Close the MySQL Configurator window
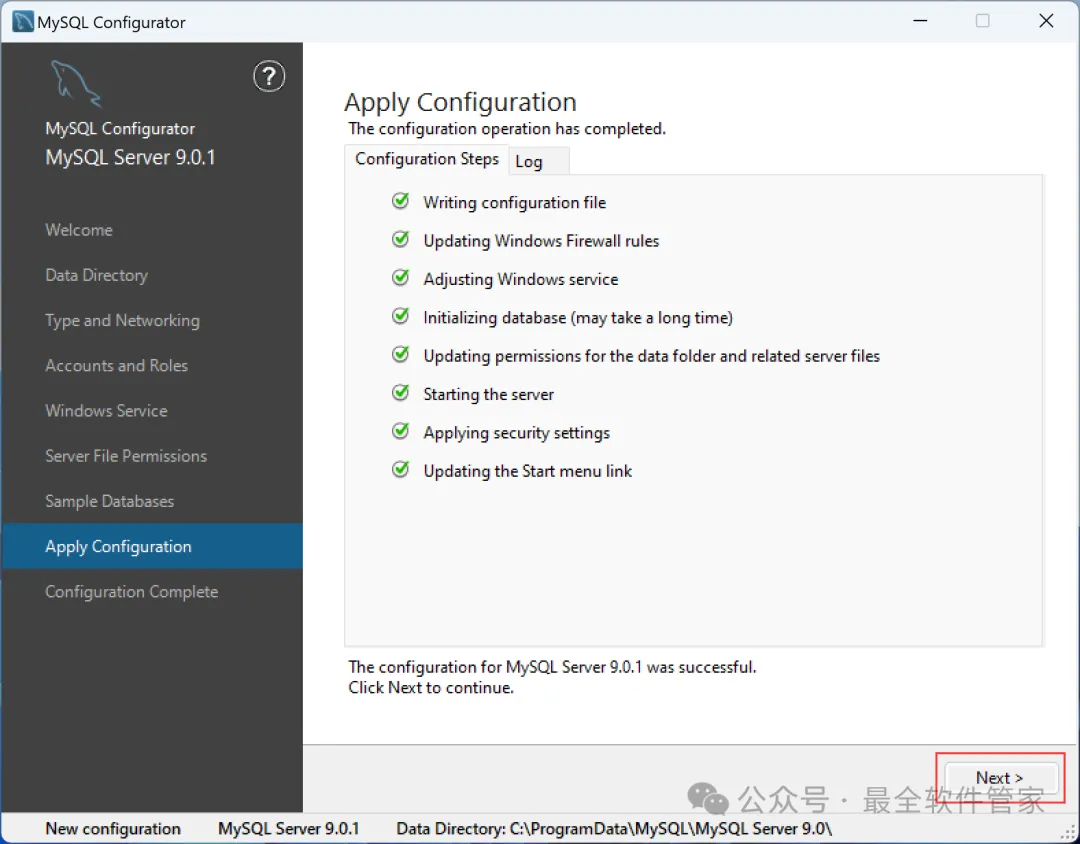 (1046, 21)
